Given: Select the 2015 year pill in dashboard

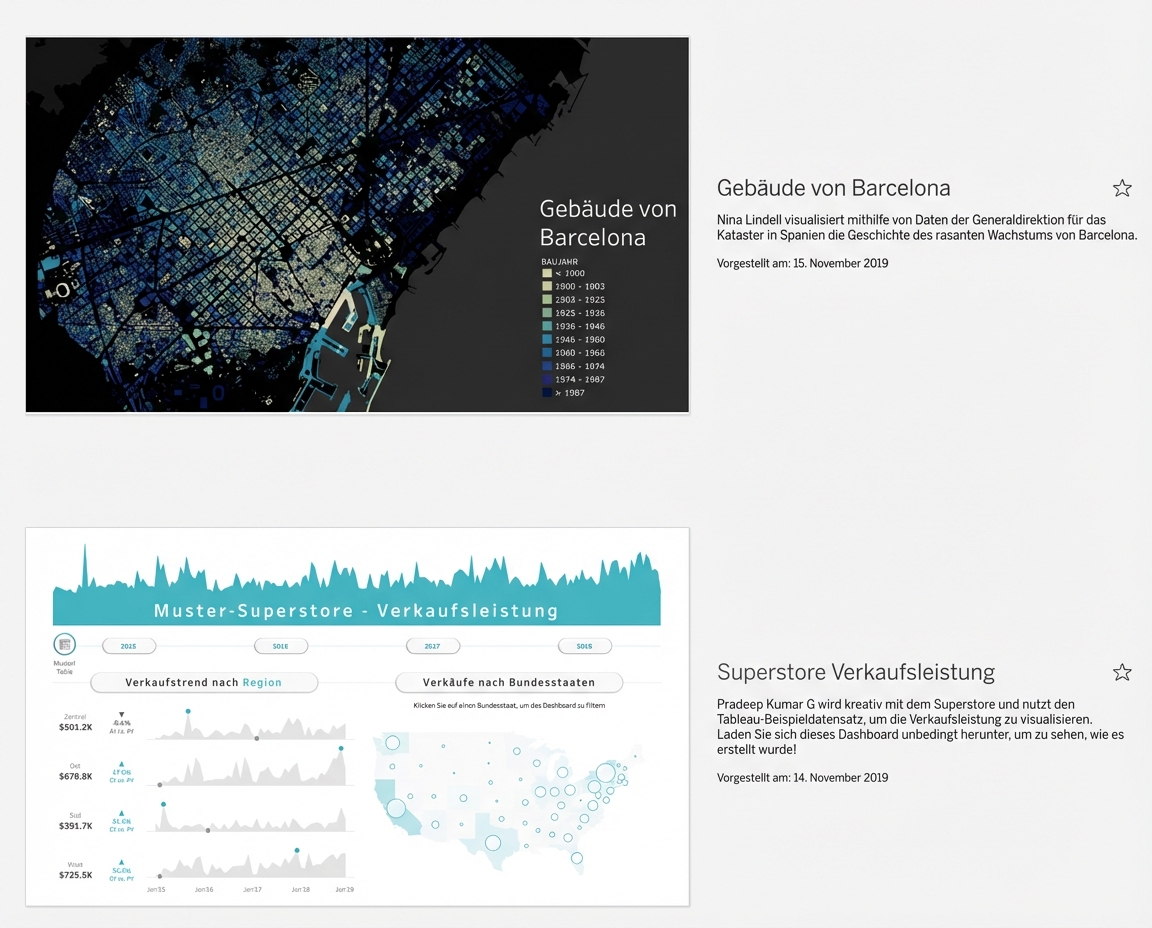Looking at the screenshot, I should tap(129, 646).
